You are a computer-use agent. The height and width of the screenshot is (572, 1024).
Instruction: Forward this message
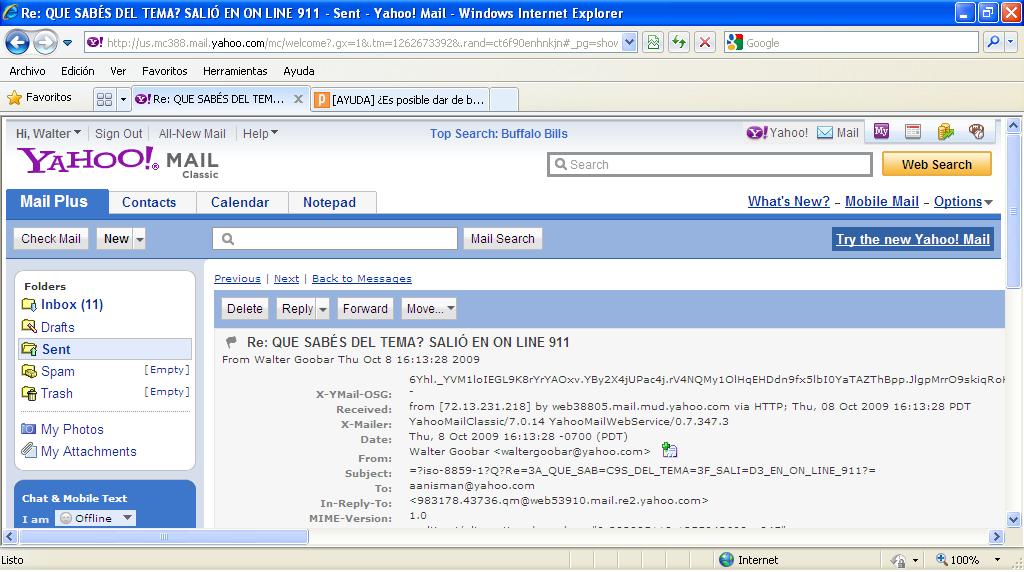coord(365,308)
